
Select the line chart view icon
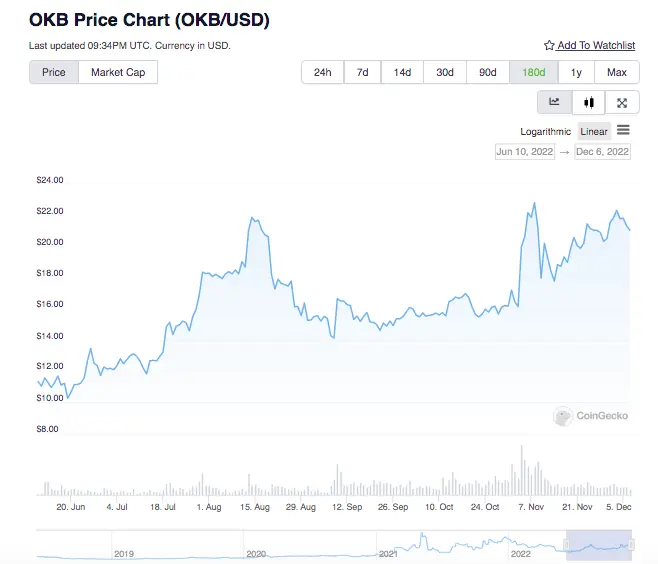(554, 102)
